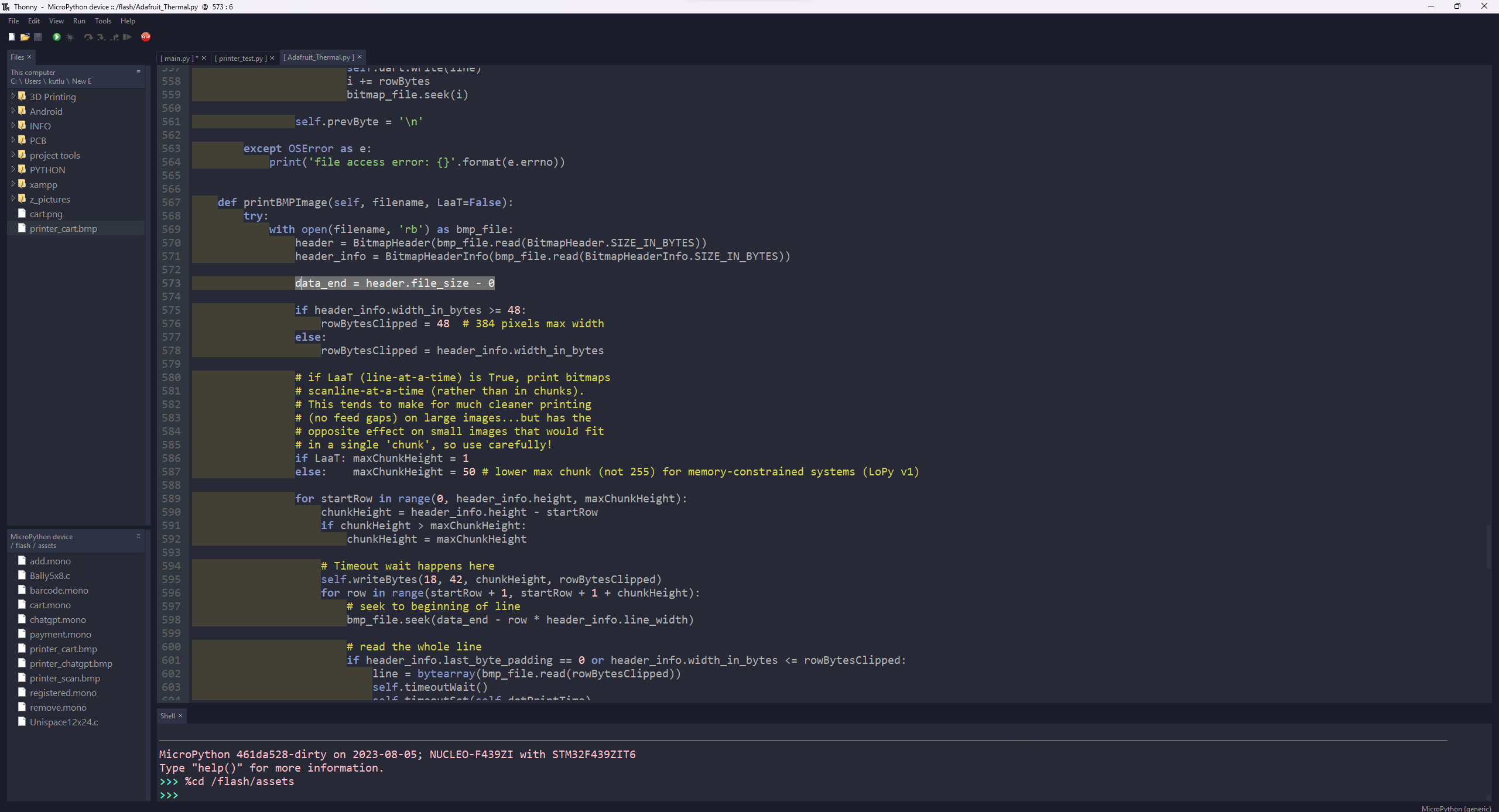Click the Save floppy disk icon
This screenshot has width=1499, height=812.
38,37
